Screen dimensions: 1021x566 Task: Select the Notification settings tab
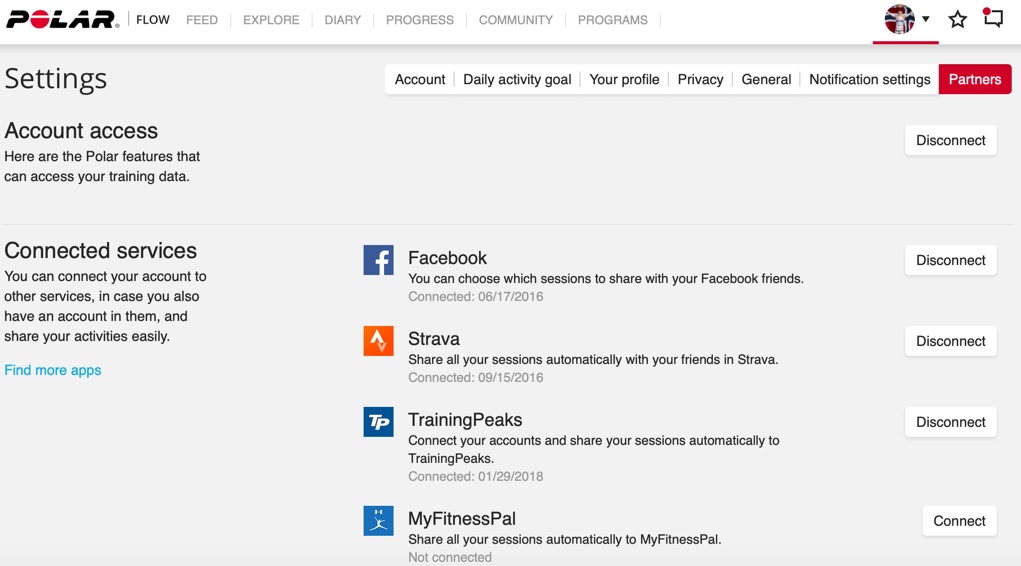click(x=869, y=80)
